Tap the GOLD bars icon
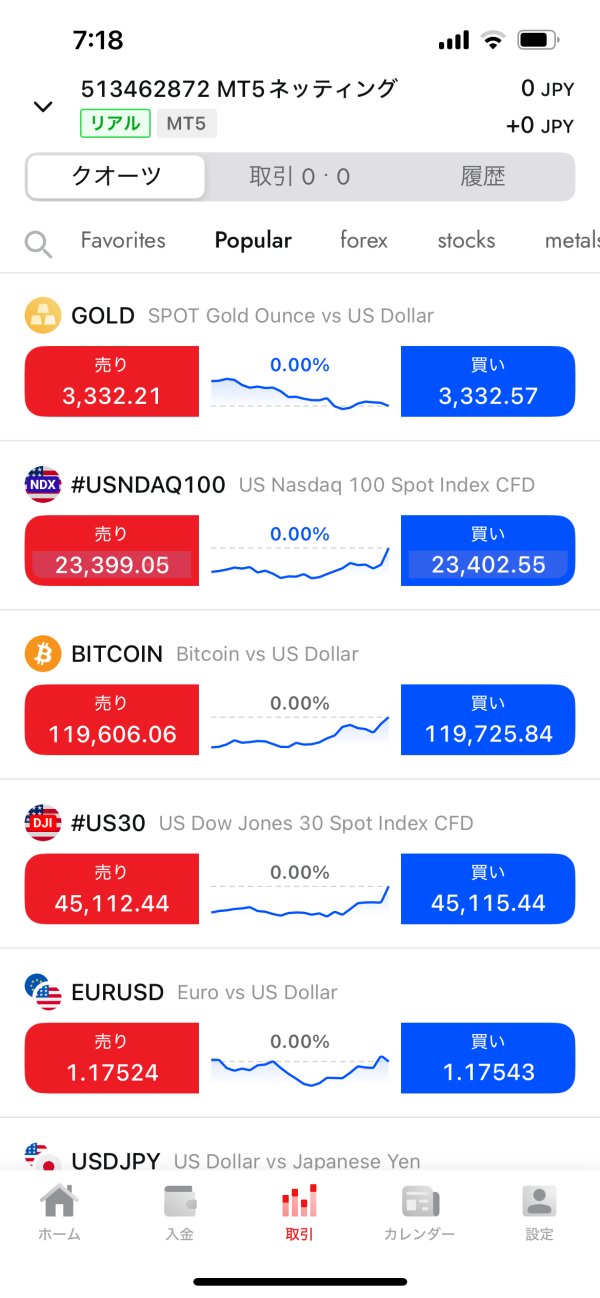The width and height of the screenshot is (600, 1298). [x=42, y=316]
